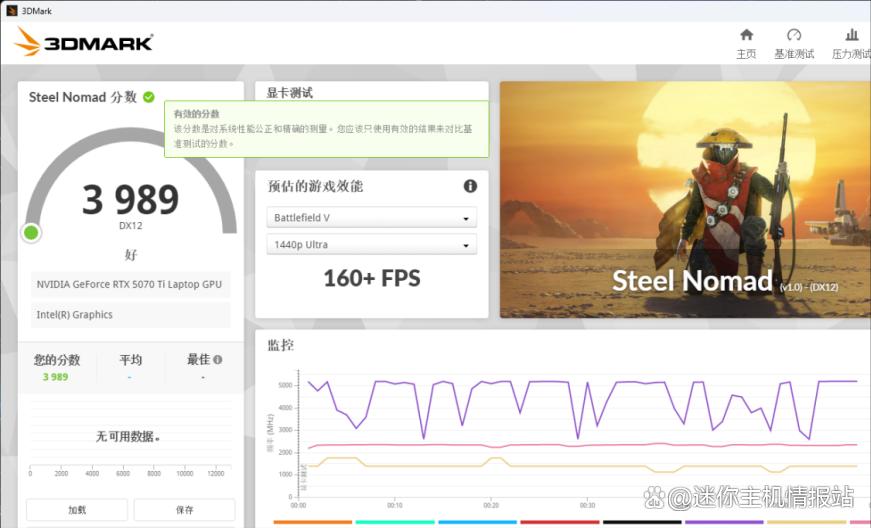Click the 有效的分数 tooltip box

(327, 129)
